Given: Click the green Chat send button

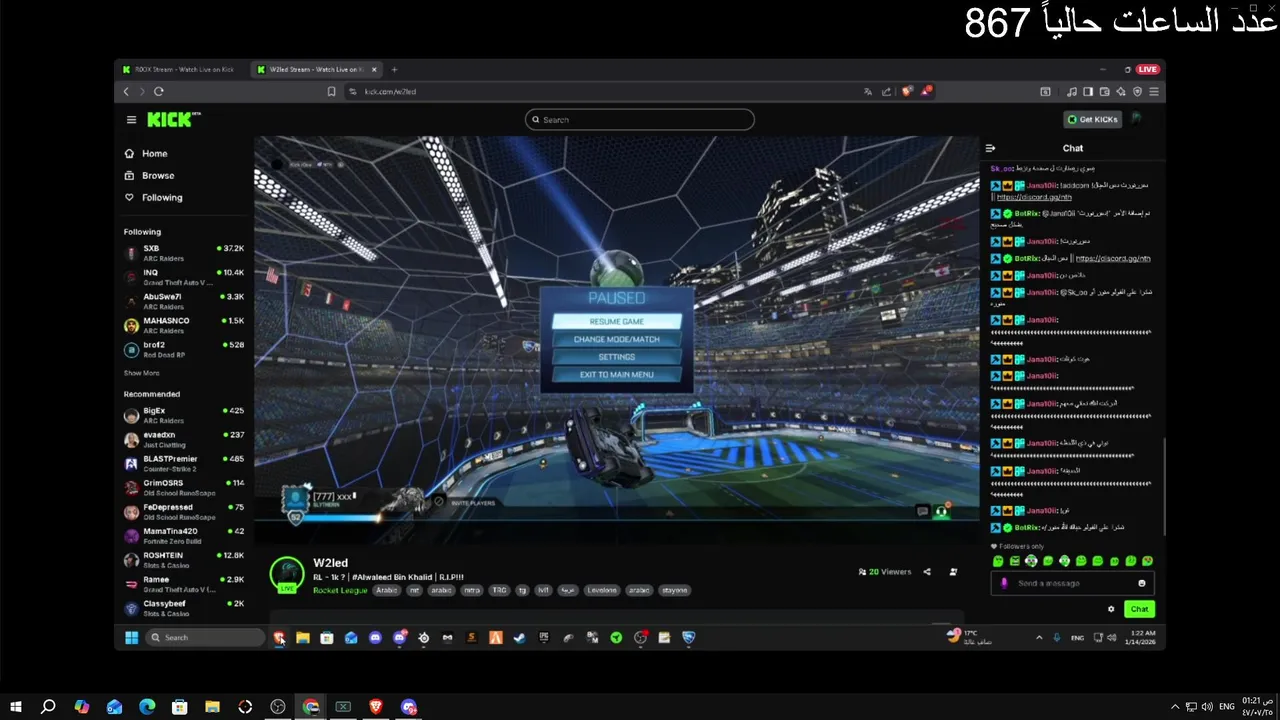Looking at the screenshot, I should [1139, 609].
